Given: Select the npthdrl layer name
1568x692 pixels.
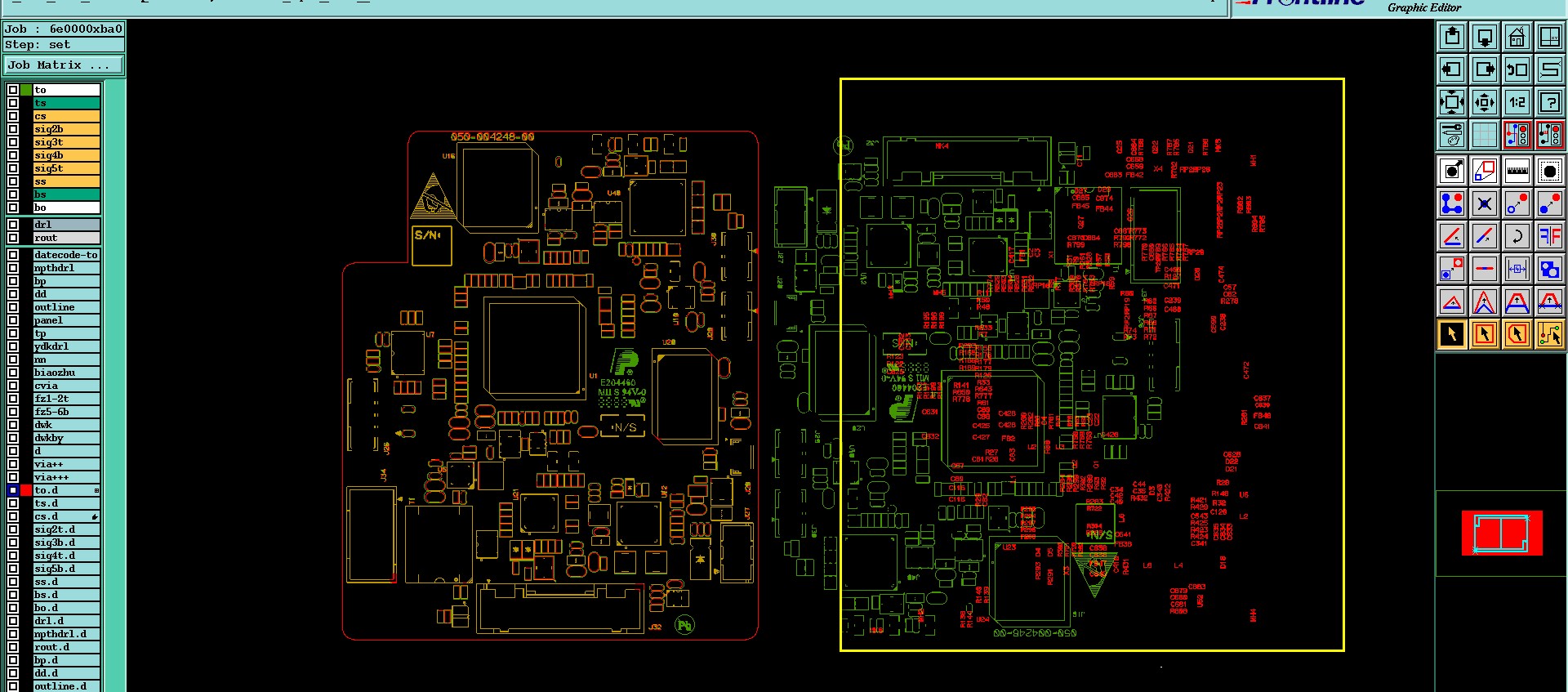Looking at the screenshot, I should (66, 268).
